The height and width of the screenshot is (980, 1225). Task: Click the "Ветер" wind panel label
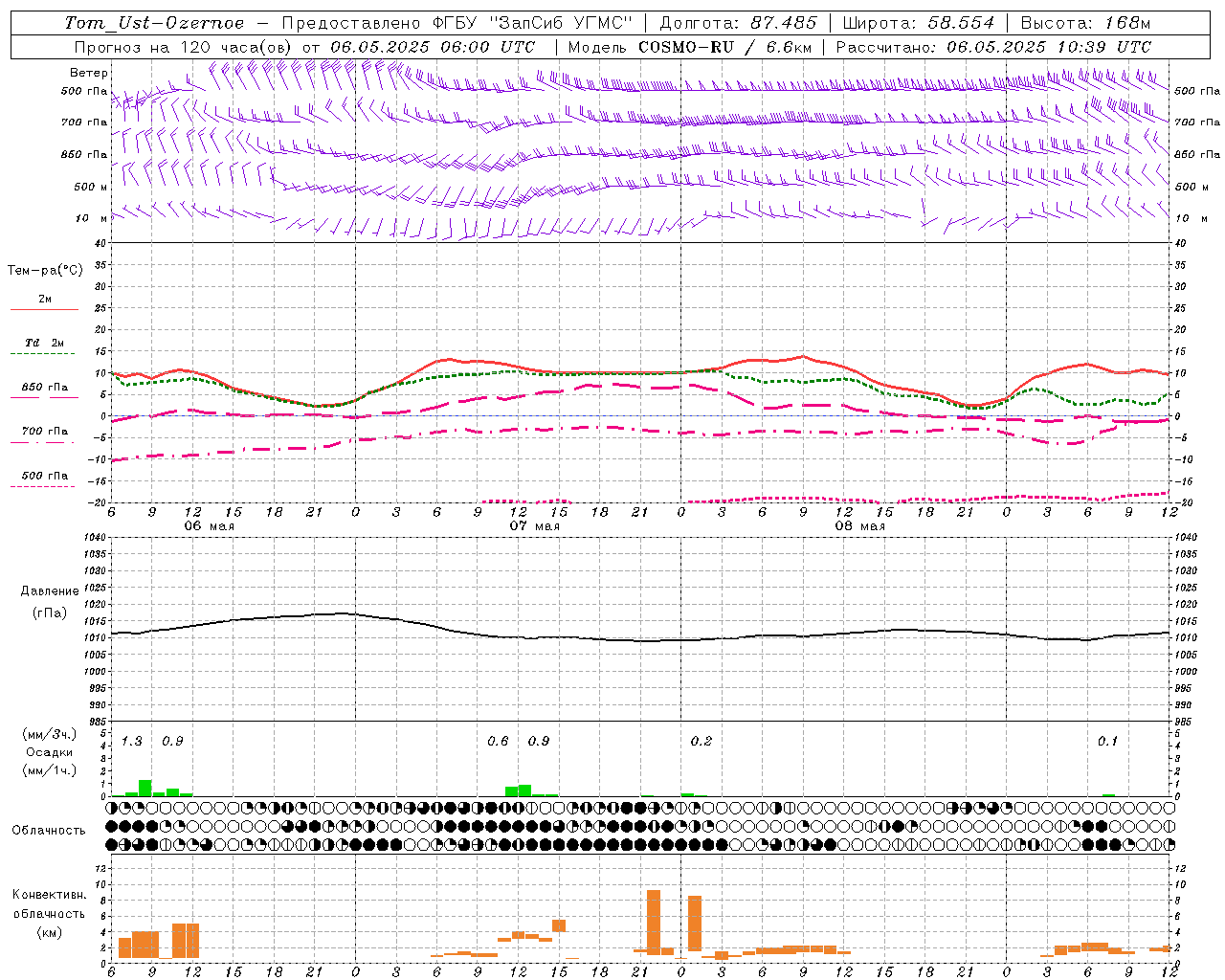click(88, 73)
